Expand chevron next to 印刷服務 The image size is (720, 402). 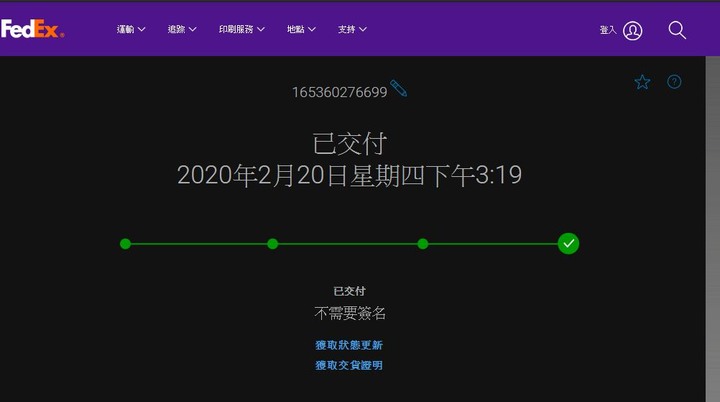(x=261, y=29)
